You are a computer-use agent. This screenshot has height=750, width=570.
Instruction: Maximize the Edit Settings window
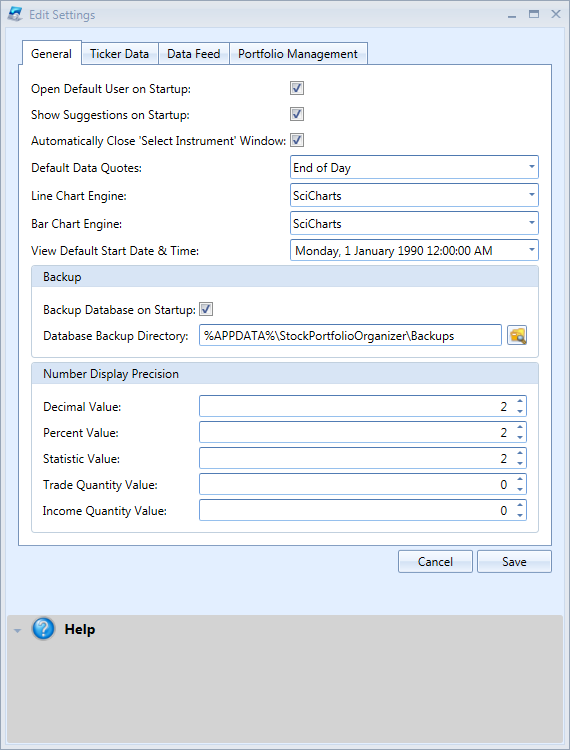click(534, 14)
